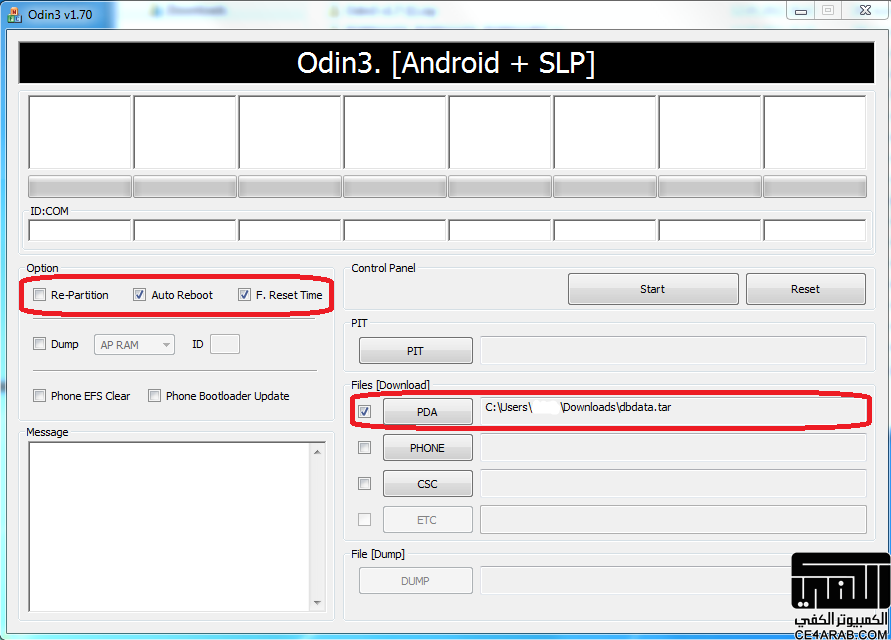The image size is (891, 640).
Task: Click inside the Message log area
Action: click(x=169, y=526)
